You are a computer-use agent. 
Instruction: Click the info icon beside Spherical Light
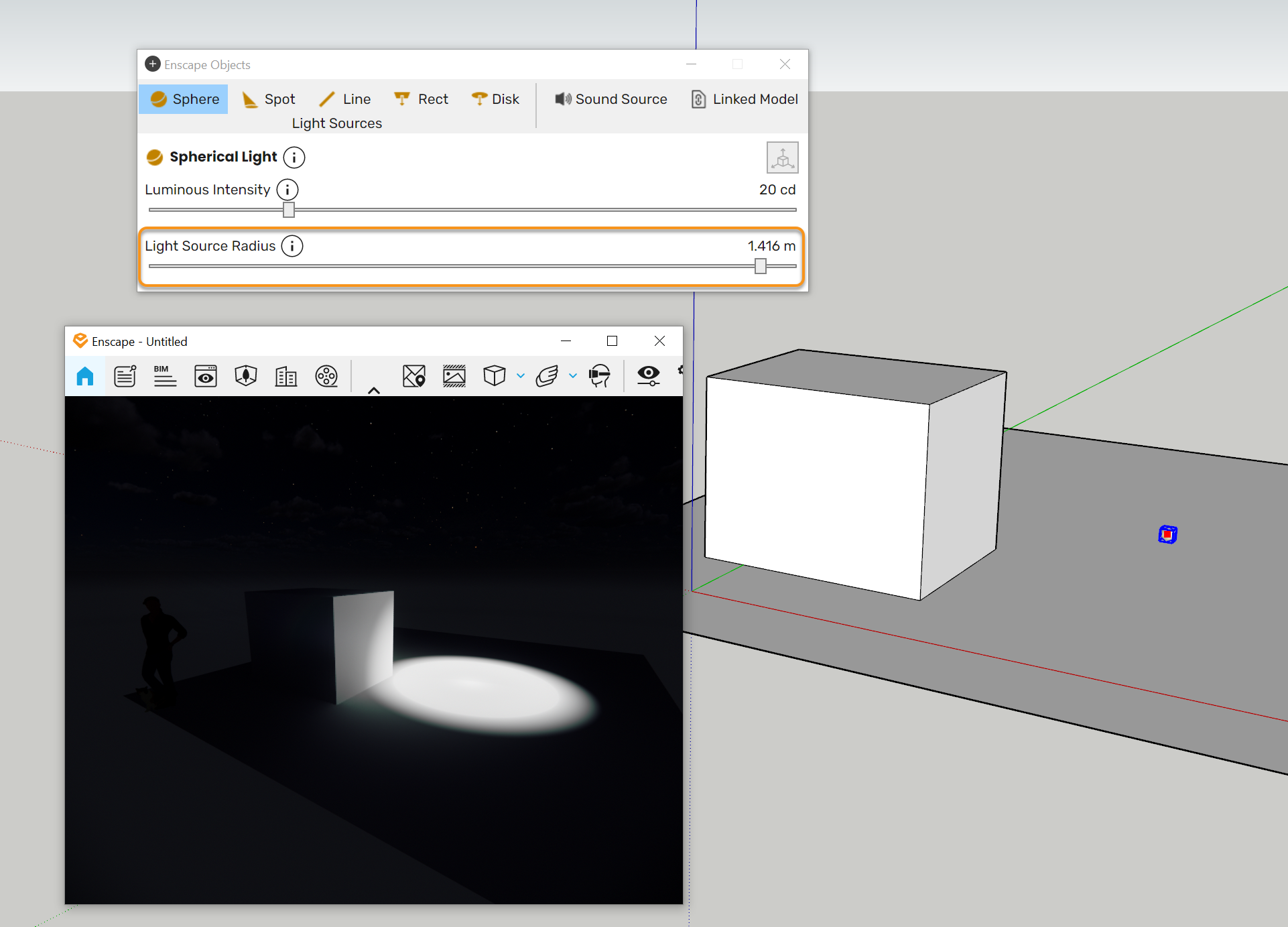294,158
